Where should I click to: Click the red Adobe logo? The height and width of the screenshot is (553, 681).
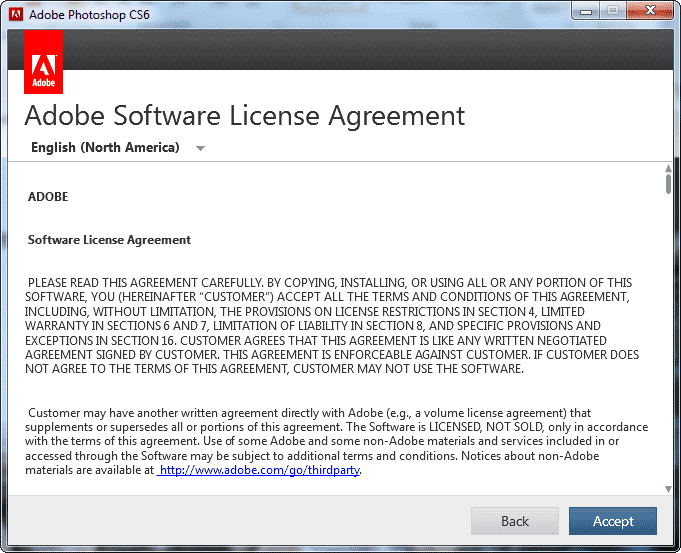(x=43, y=62)
